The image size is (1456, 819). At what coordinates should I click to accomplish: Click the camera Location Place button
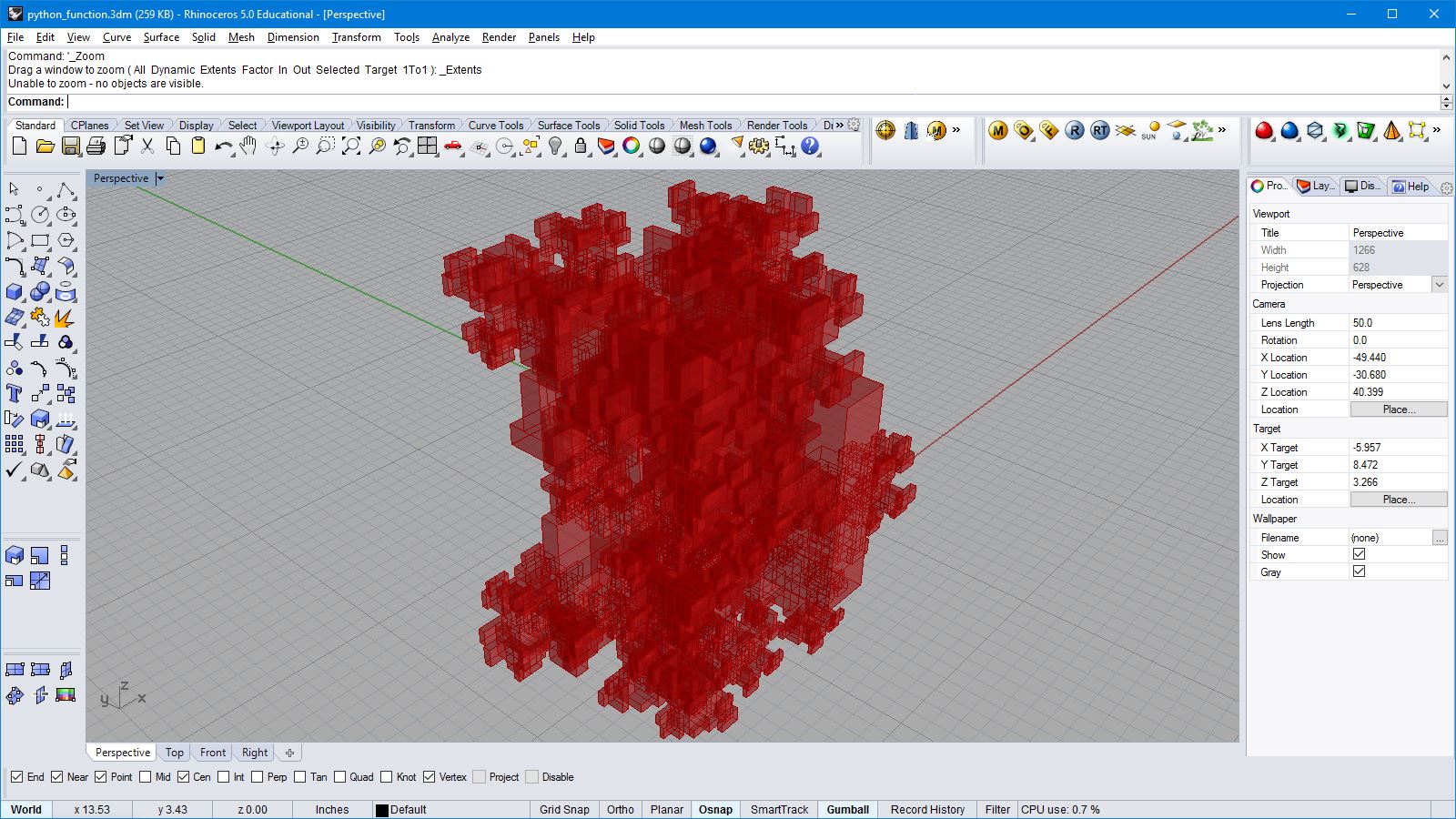pyautogui.click(x=1398, y=409)
